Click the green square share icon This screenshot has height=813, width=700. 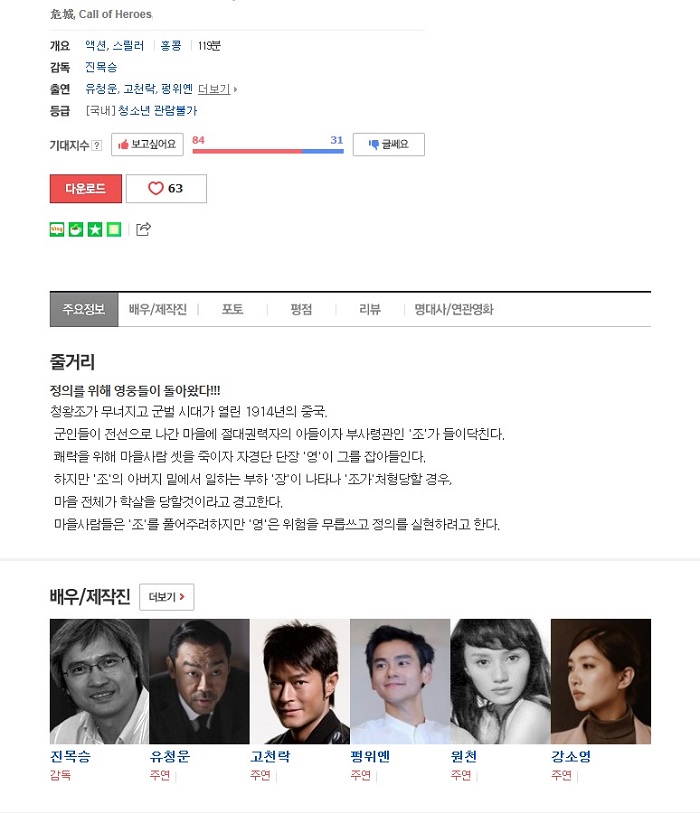(x=114, y=229)
